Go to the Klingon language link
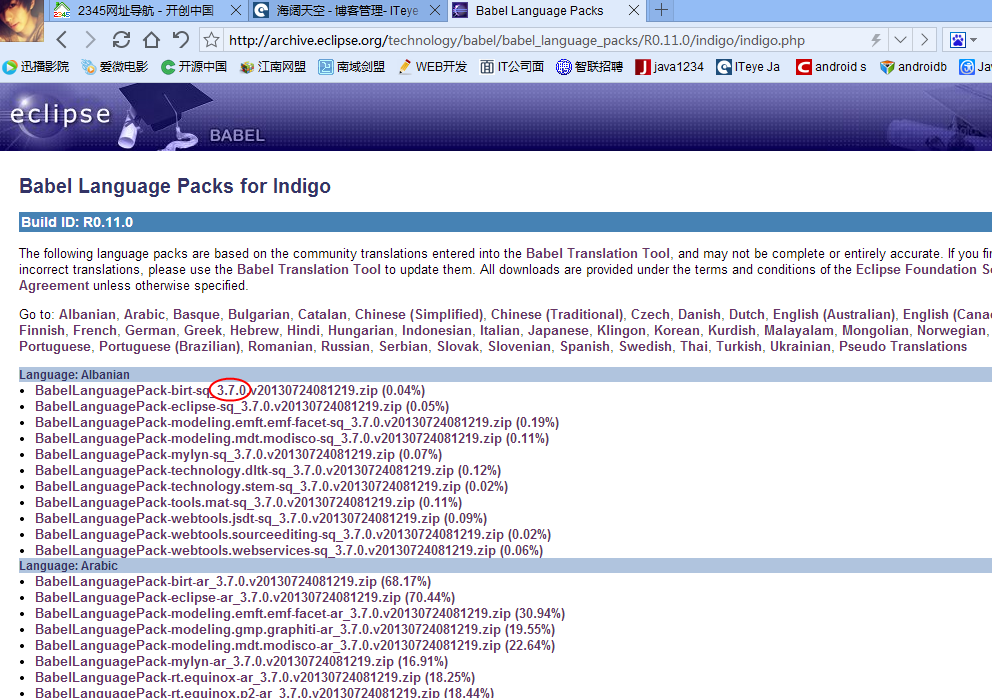This screenshot has width=992, height=698. coord(621,330)
